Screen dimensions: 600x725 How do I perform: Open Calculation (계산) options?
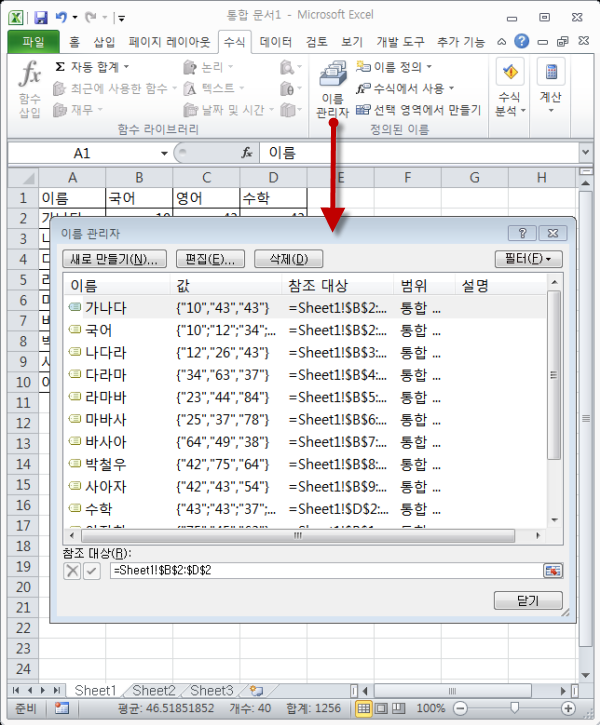[551, 86]
